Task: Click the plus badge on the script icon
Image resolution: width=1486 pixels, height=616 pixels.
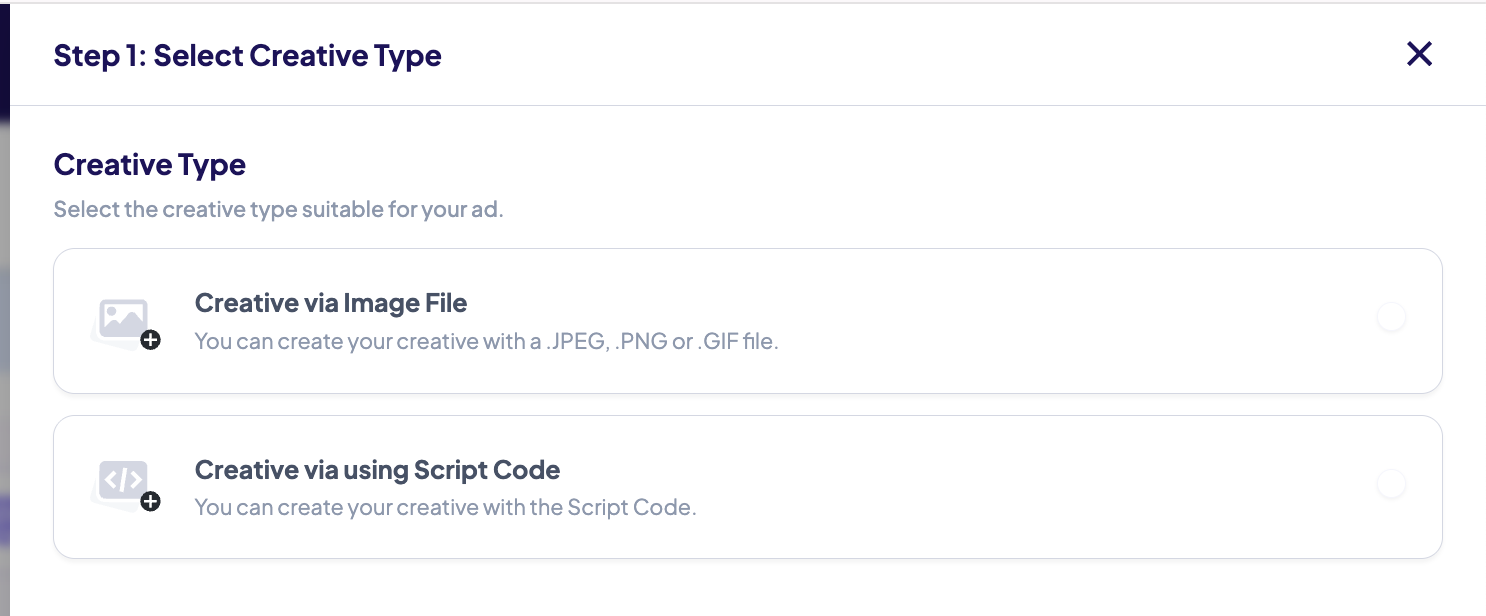Action: pyautogui.click(x=151, y=501)
